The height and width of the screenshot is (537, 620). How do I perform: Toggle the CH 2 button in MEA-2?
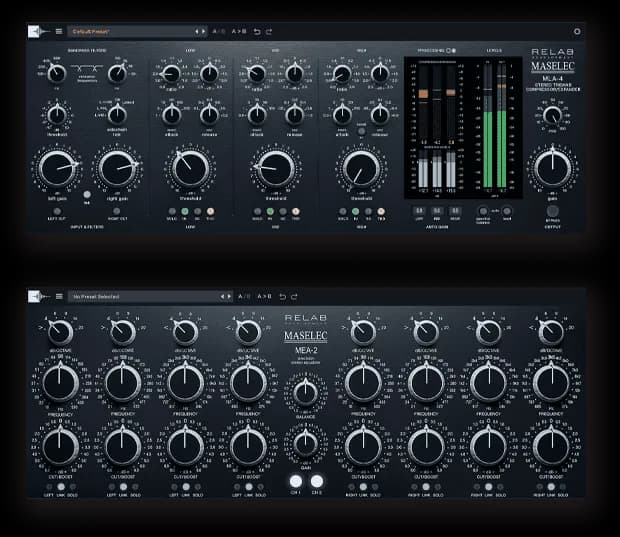(317, 481)
